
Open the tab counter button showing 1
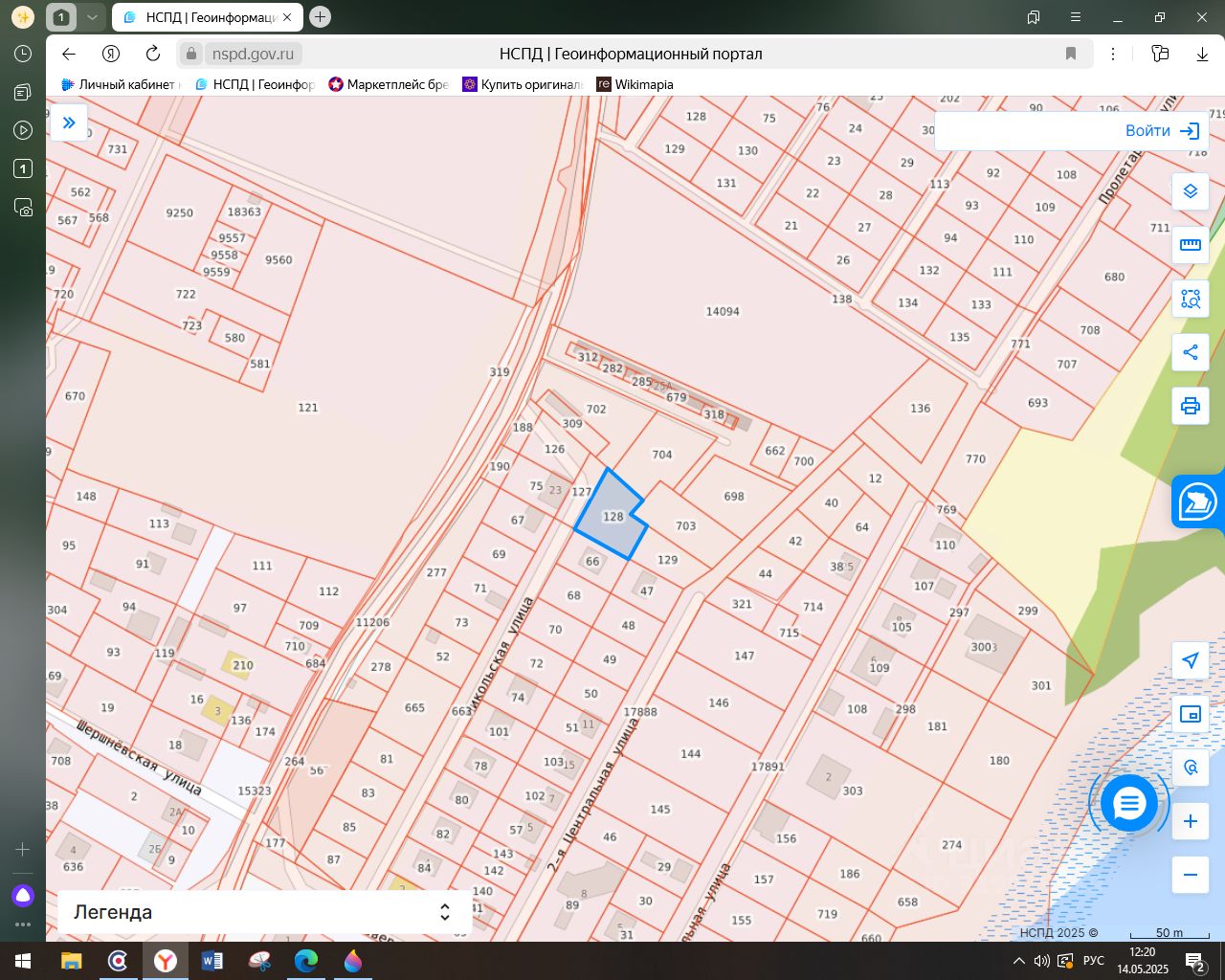(x=61, y=17)
